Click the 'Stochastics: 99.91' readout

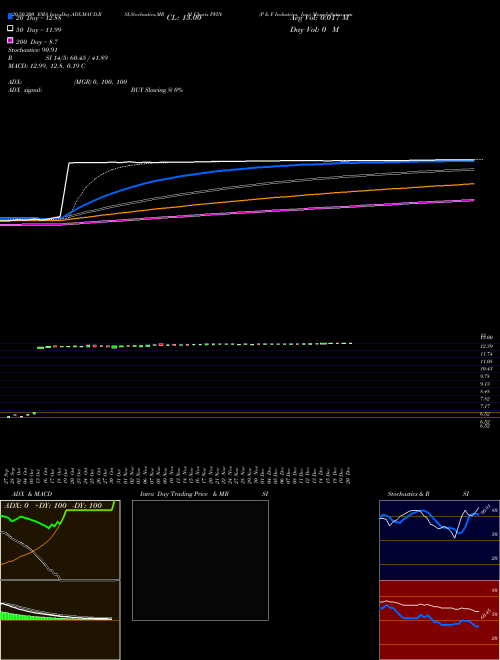33,50
